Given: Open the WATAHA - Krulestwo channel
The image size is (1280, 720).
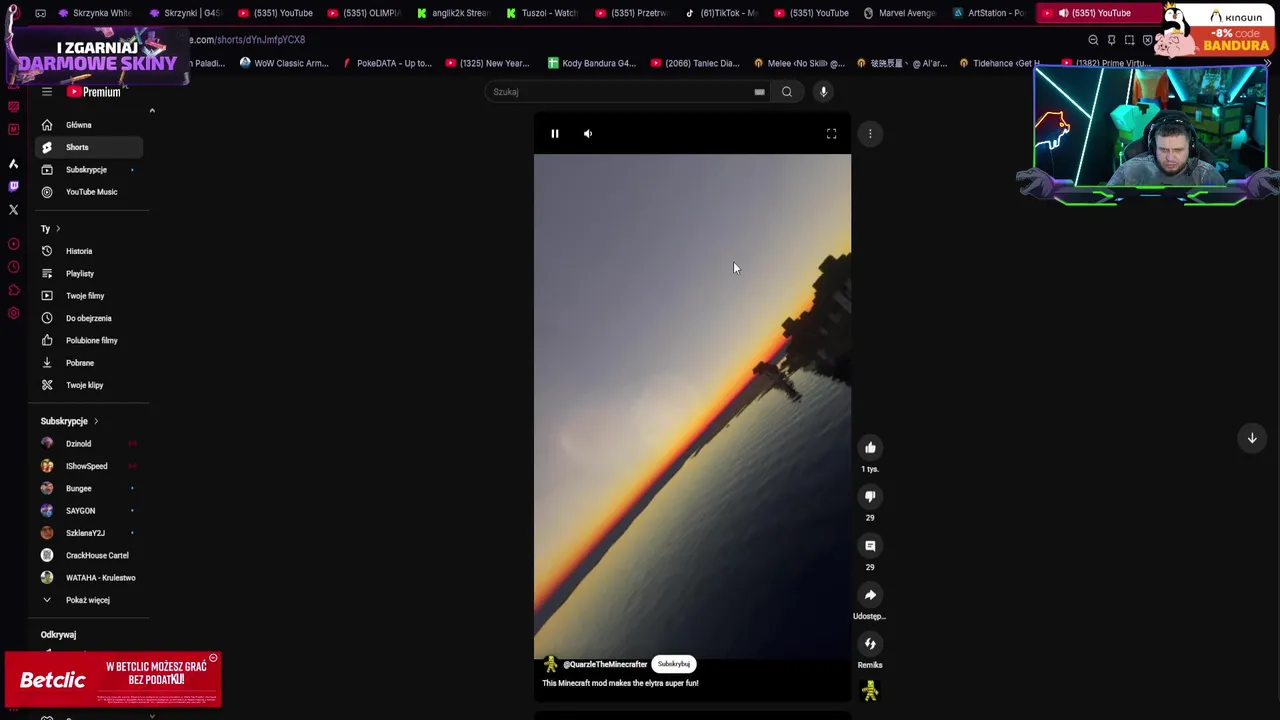Looking at the screenshot, I should [88, 578].
